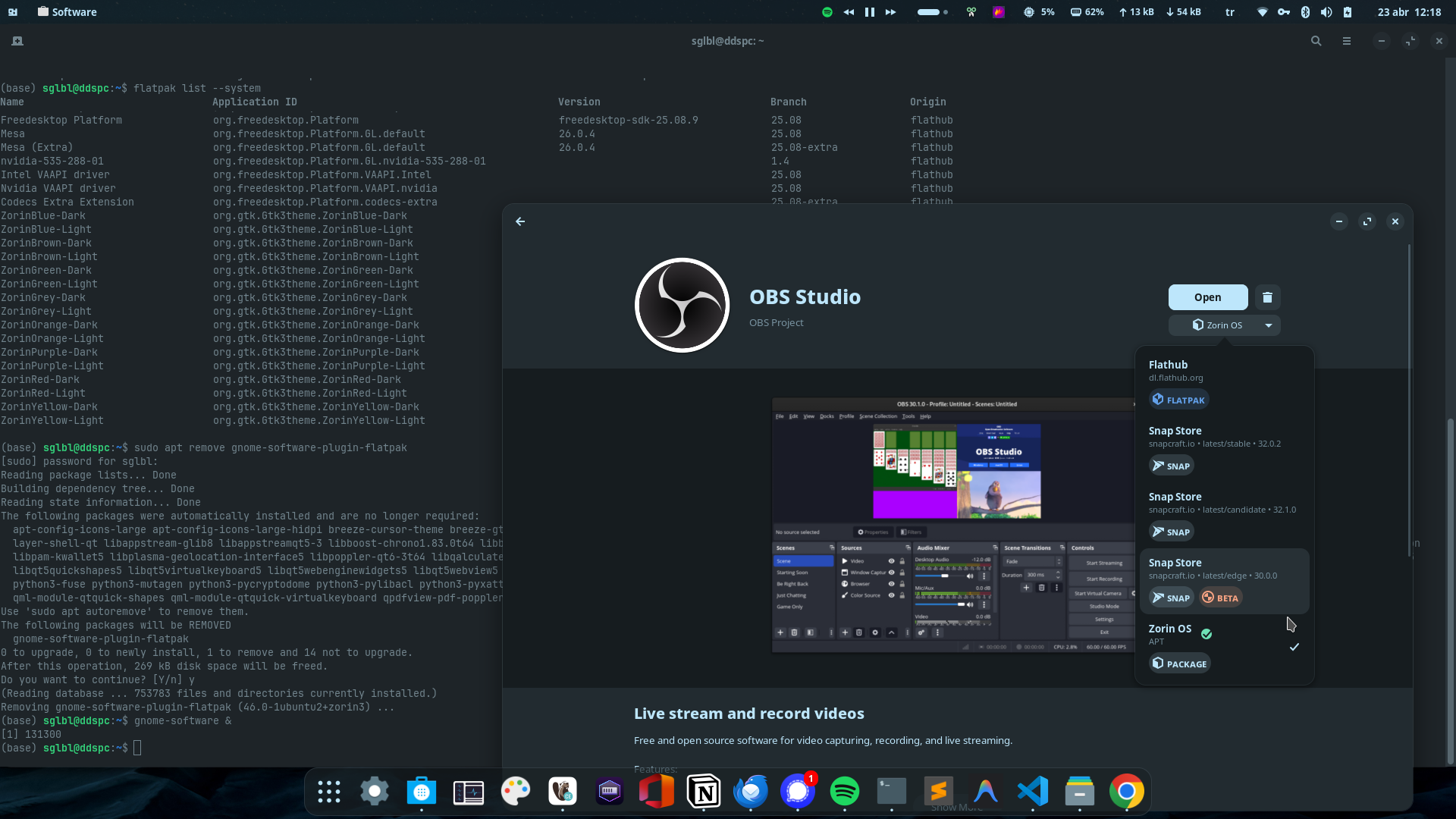Open Google Chrome from the dock

point(1127,792)
